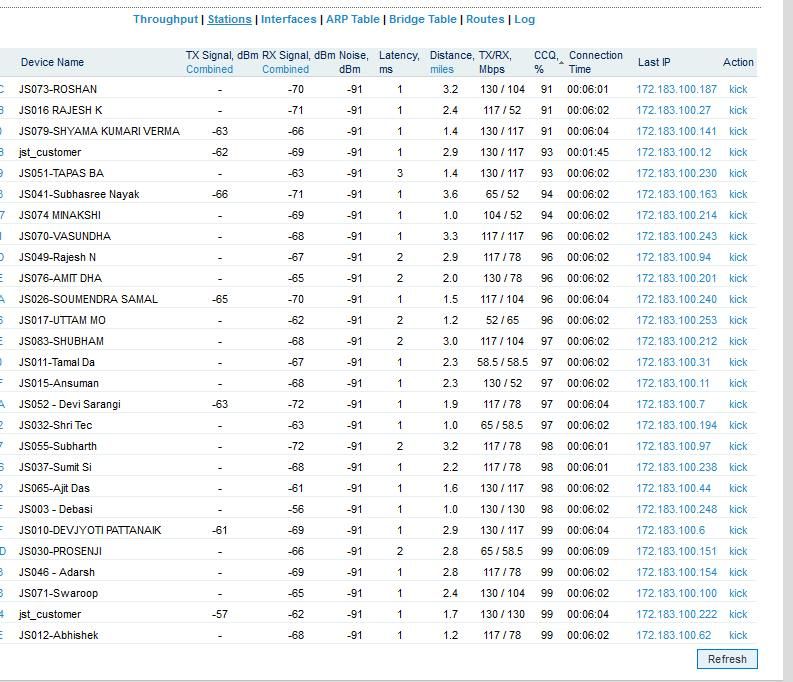Select device name JS030-PROSENJI
This screenshot has height=682, width=793.
60,552
